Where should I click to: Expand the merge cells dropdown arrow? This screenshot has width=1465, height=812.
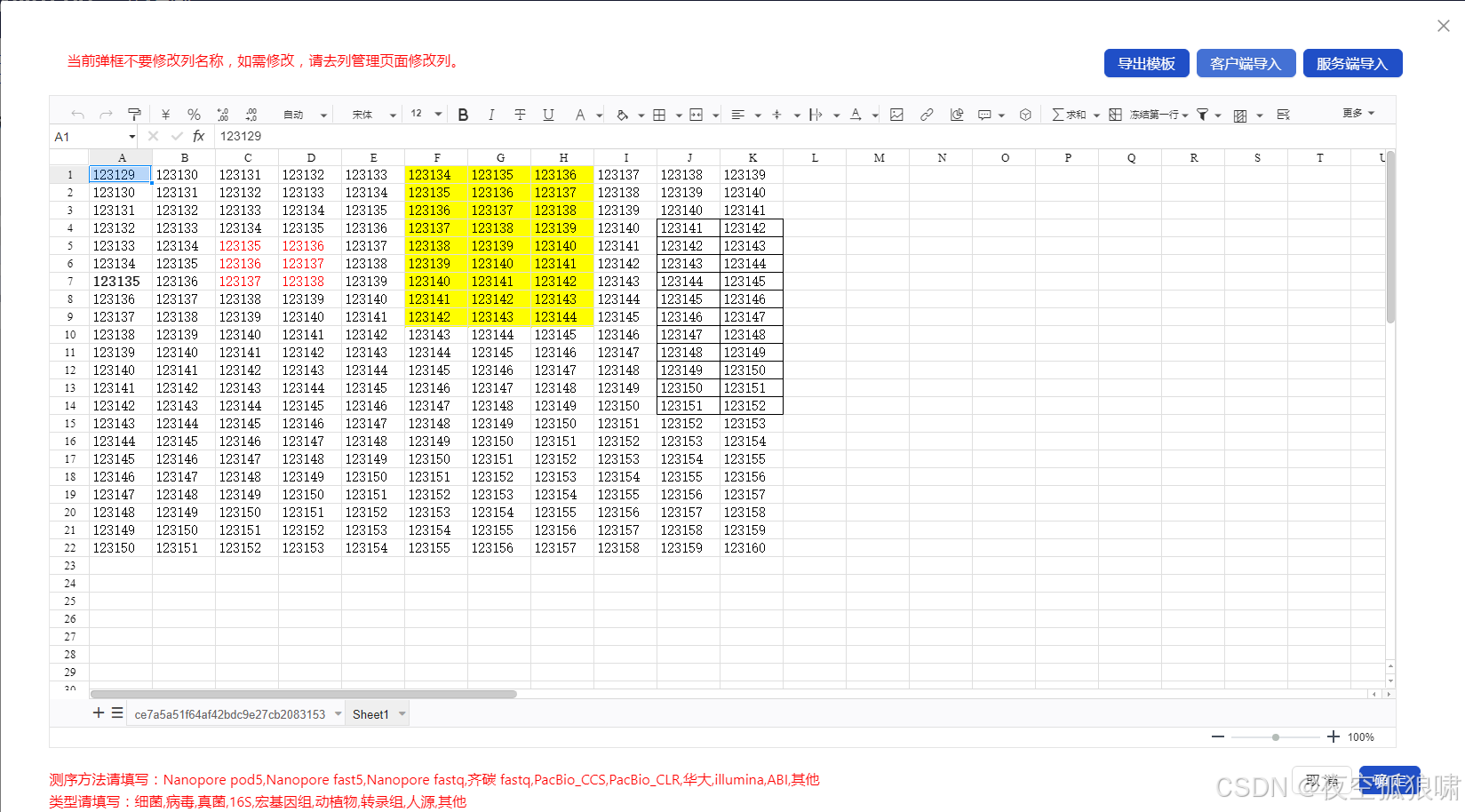715,115
